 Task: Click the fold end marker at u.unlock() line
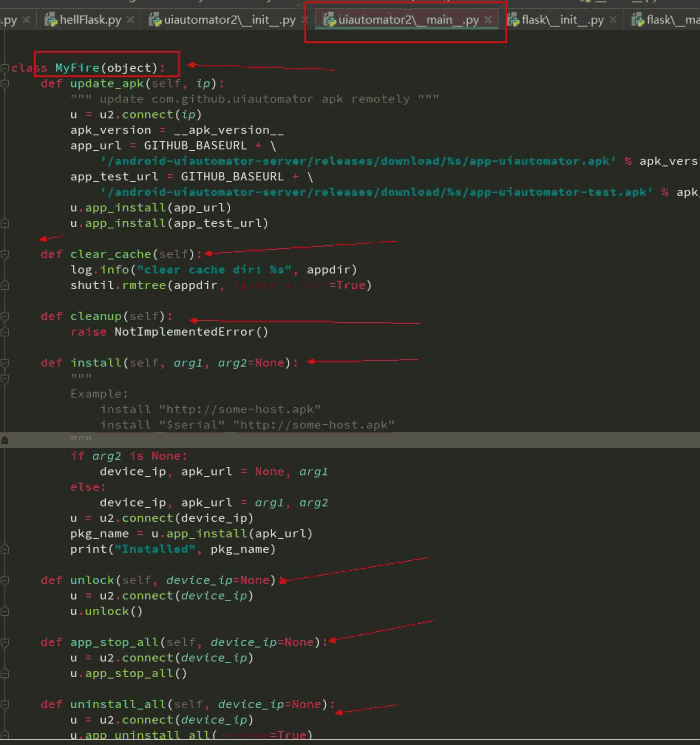click(x=5, y=611)
